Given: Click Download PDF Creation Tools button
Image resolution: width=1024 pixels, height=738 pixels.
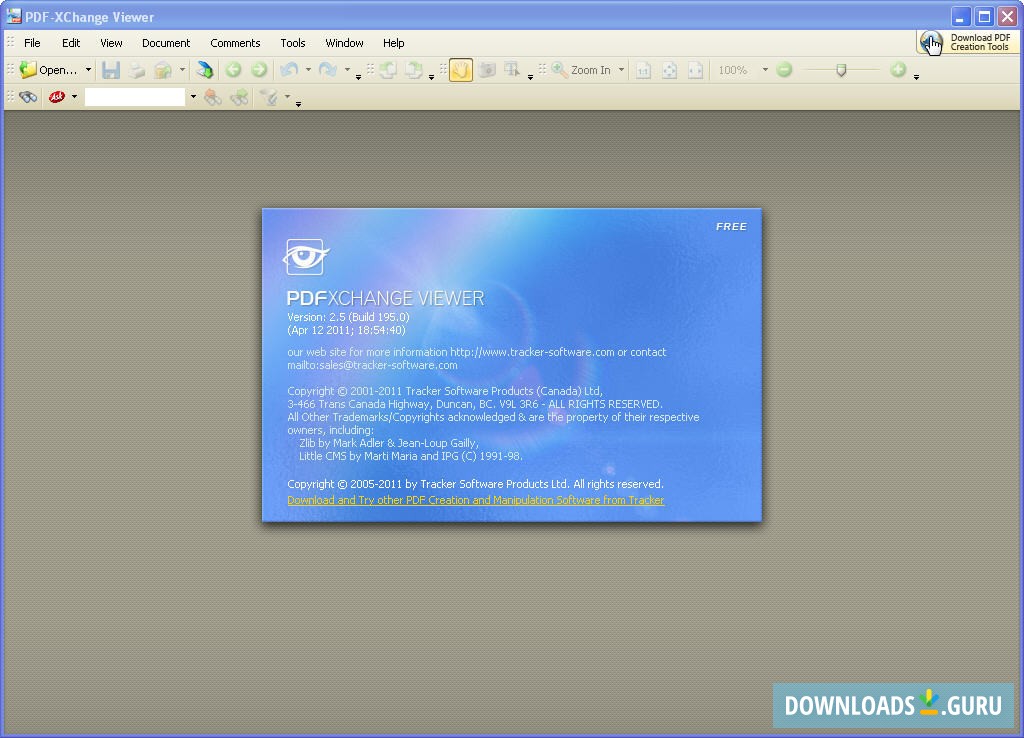Looking at the screenshot, I should click(967, 42).
